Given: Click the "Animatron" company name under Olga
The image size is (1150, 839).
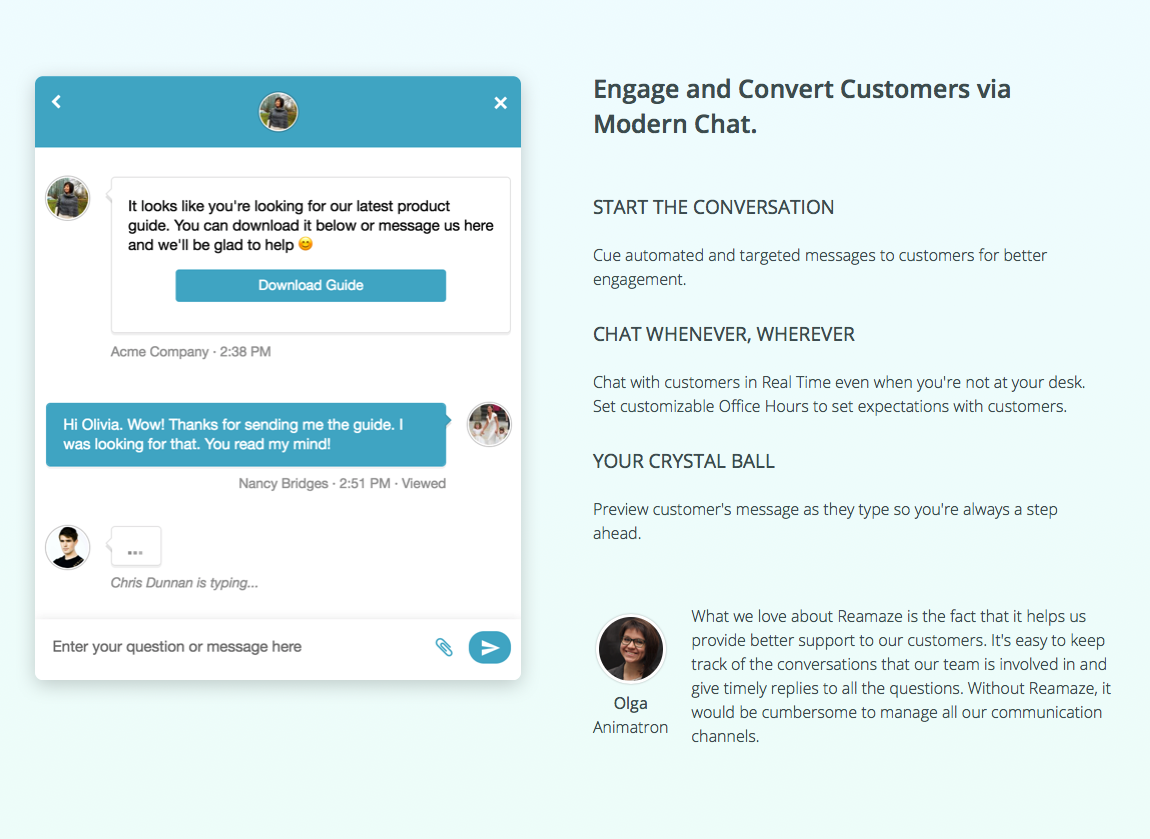Looking at the screenshot, I should (630, 727).
